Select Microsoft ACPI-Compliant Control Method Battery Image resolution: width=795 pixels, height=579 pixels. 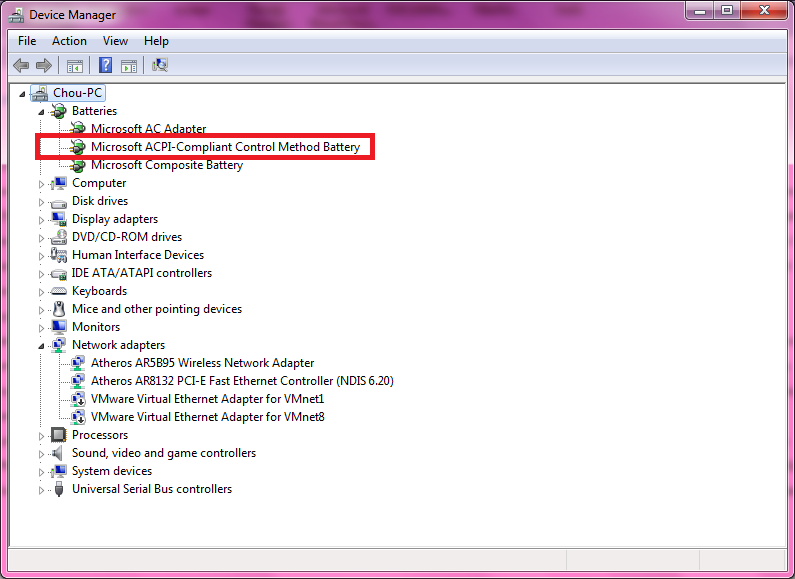226,147
